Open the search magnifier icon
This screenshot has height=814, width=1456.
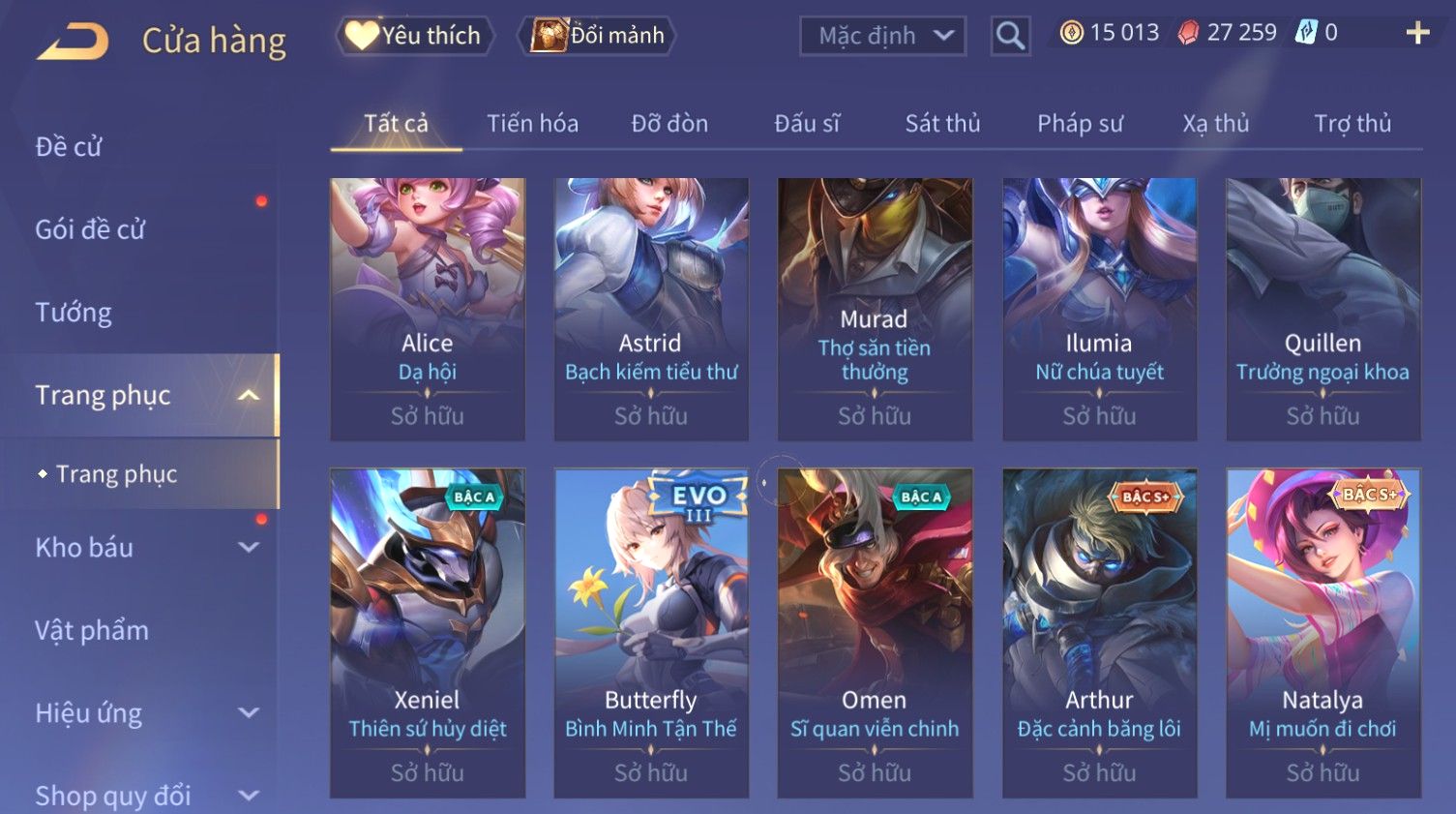(1010, 36)
